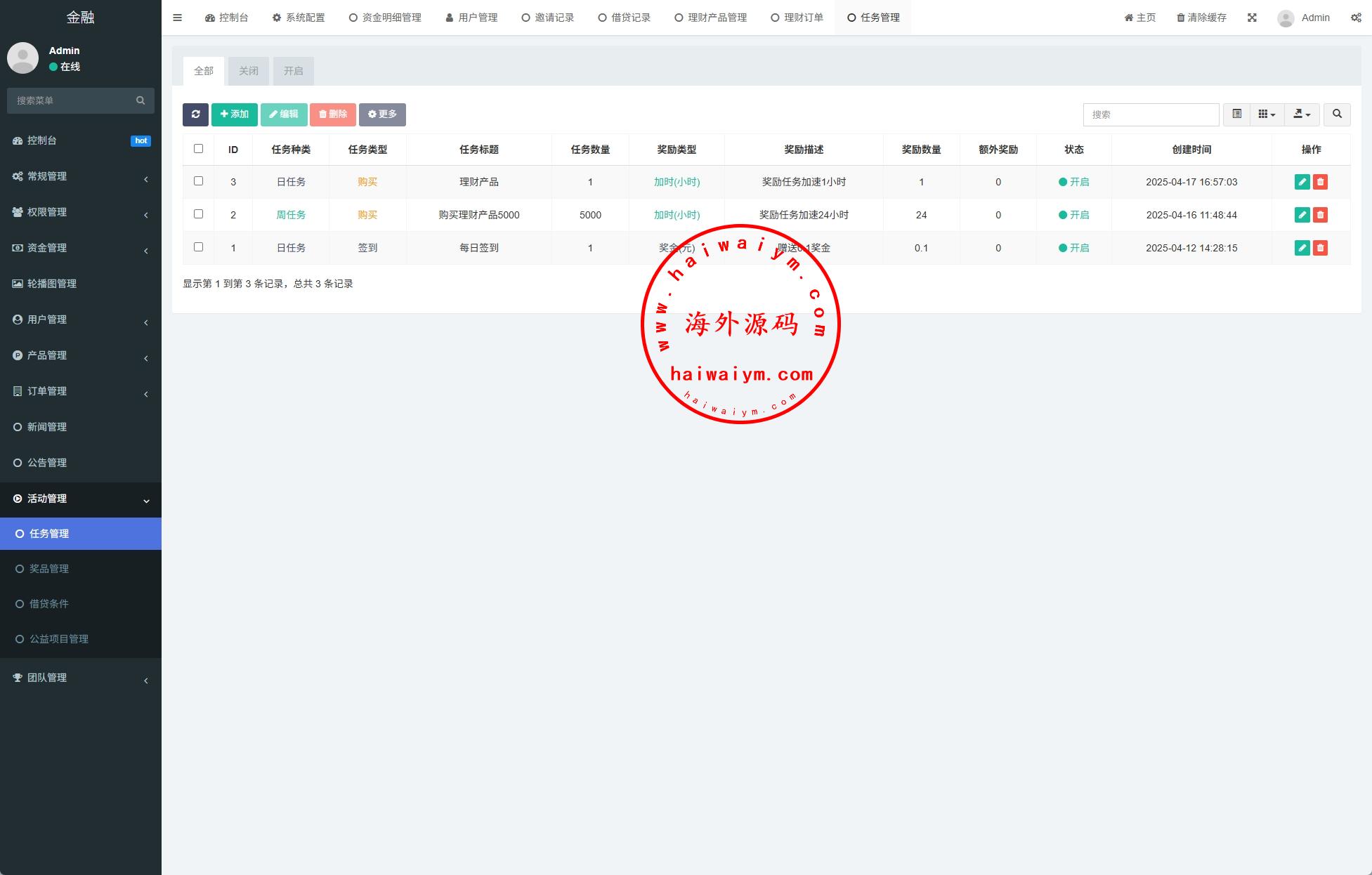
Task: Click the refresh table icon button
Action: 195,114
